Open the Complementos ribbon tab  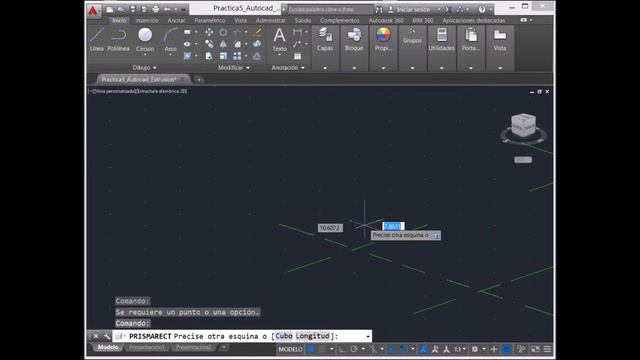click(340, 20)
